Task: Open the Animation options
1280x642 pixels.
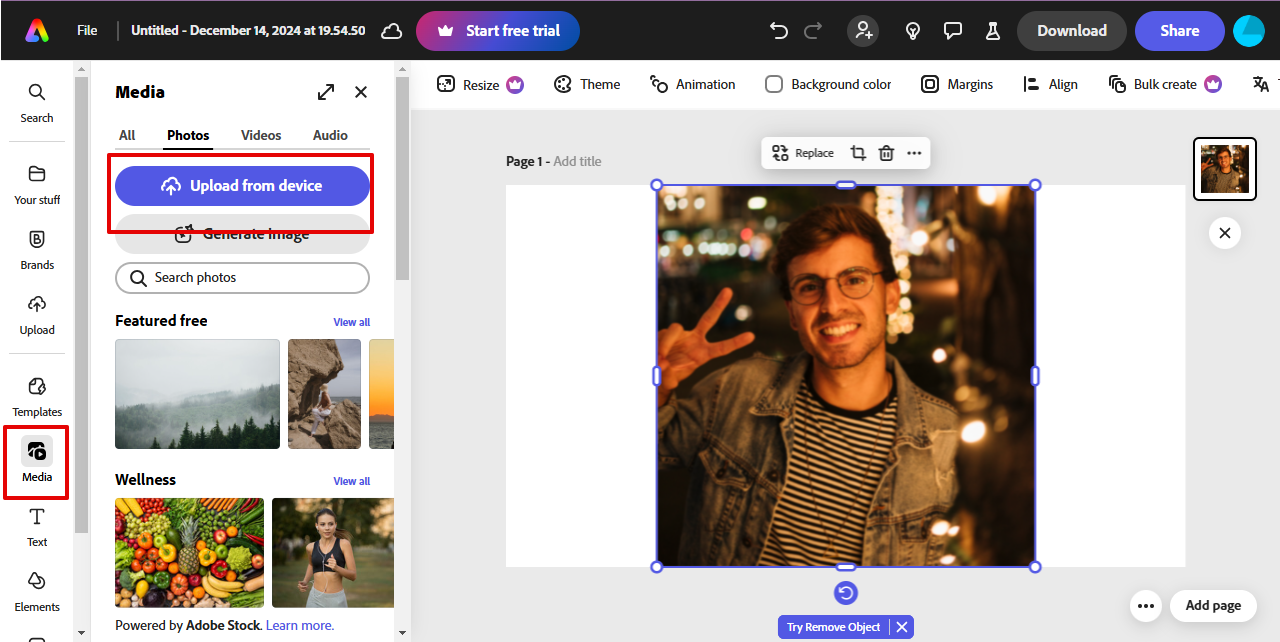Action: (692, 85)
